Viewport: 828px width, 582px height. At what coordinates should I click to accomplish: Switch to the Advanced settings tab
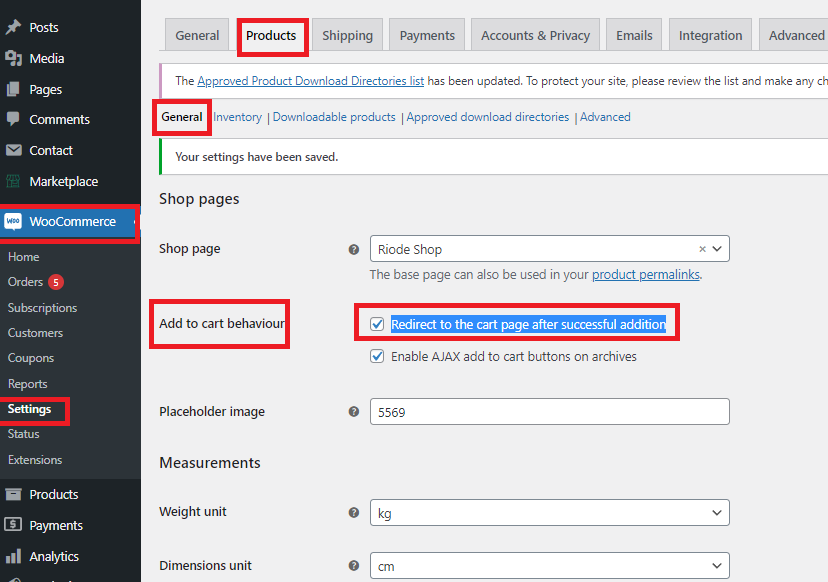794,35
